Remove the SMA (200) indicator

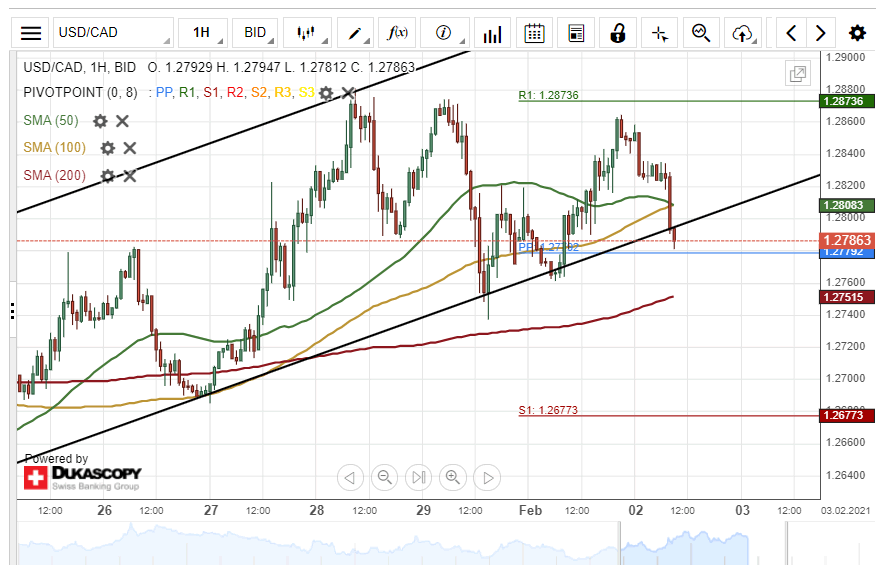point(130,176)
